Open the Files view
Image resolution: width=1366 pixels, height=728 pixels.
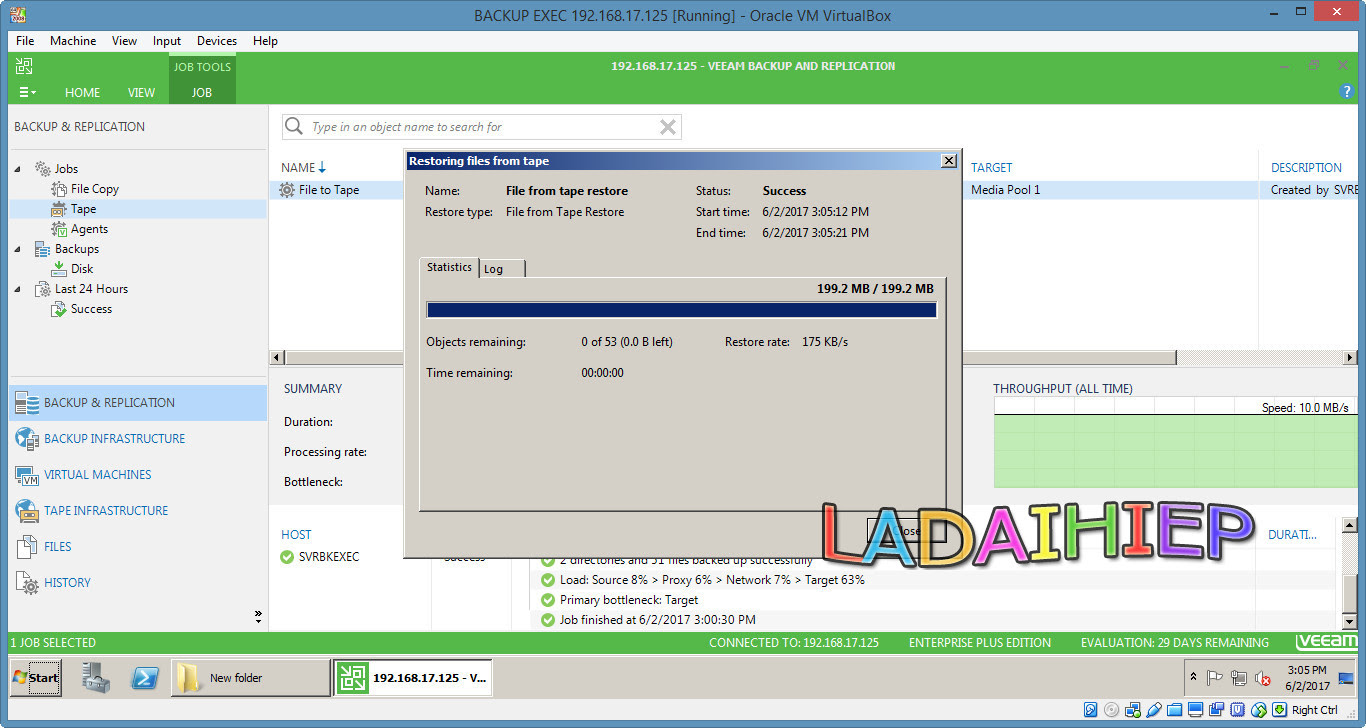tap(138, 547)
